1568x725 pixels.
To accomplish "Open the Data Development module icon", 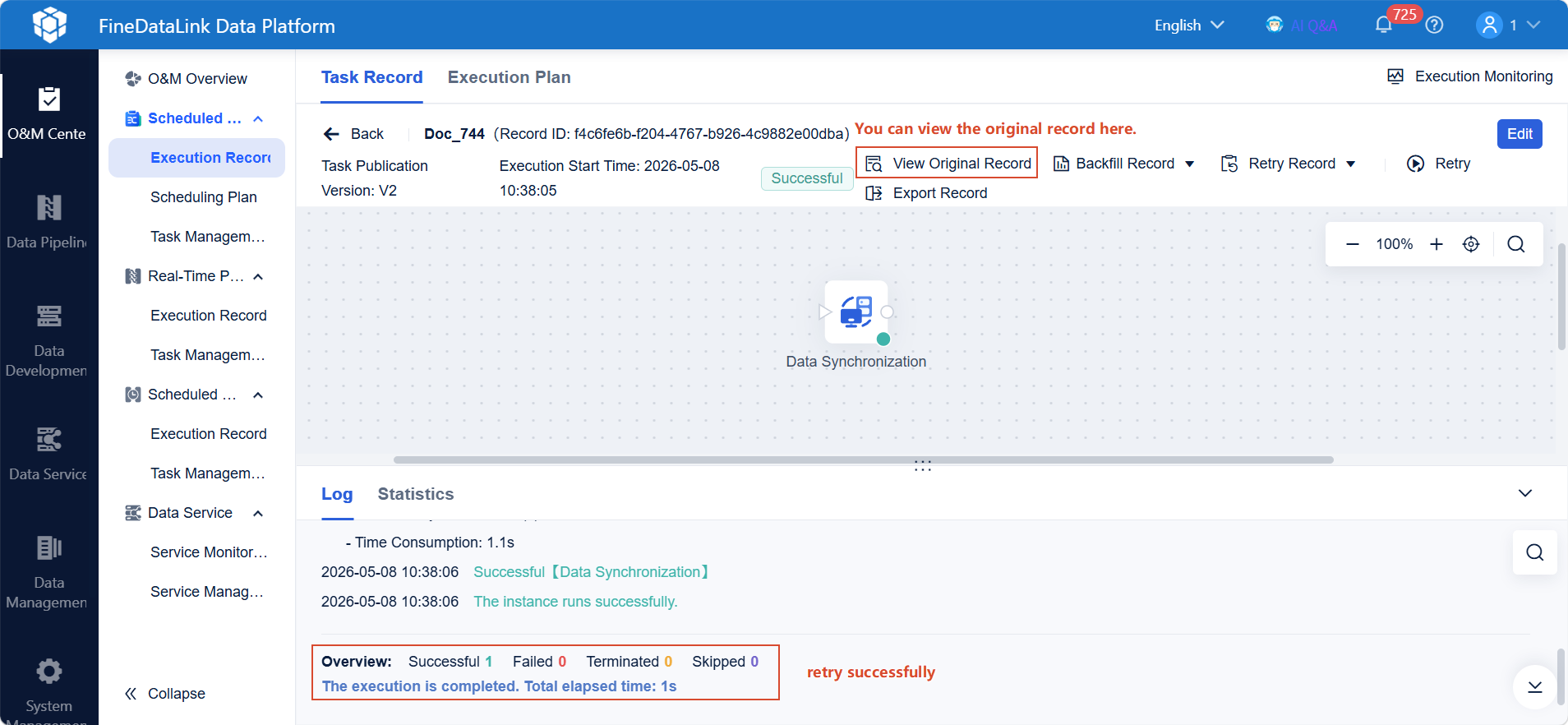I will [x=49, y=316].
